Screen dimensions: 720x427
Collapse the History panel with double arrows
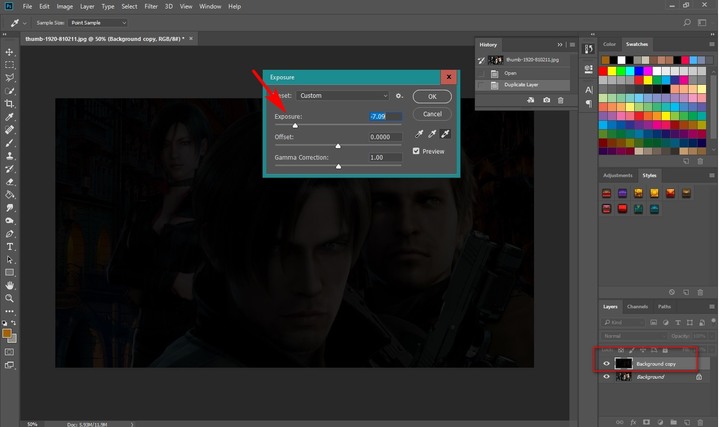560,45
